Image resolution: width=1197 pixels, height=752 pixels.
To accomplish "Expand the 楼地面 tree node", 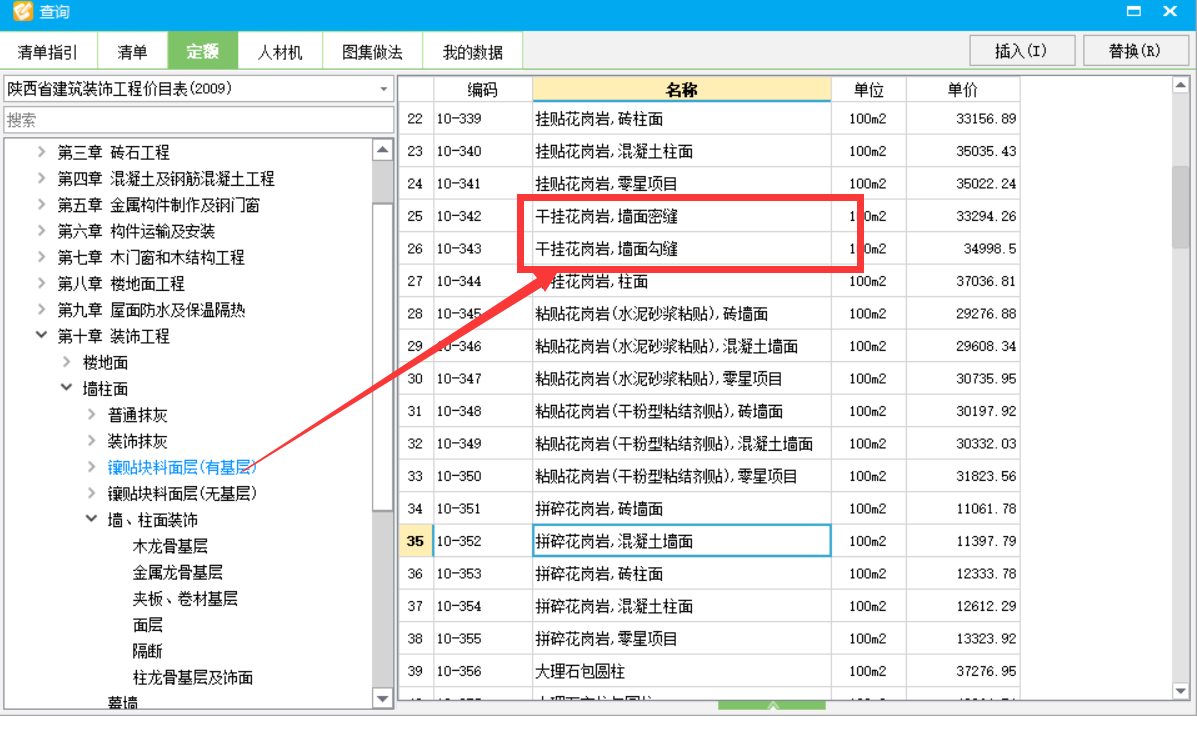I will click(65, 362).
